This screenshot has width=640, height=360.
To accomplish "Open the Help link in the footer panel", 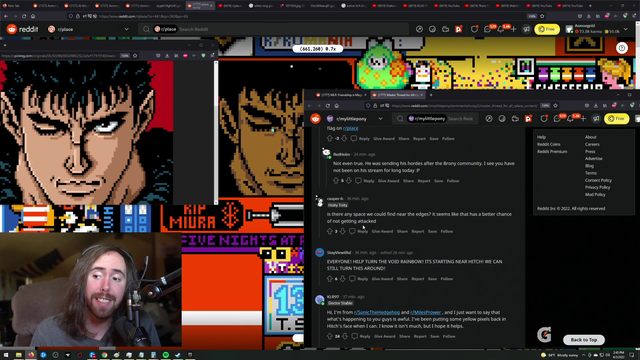I will pyautogui.click(x=541, y=137).
